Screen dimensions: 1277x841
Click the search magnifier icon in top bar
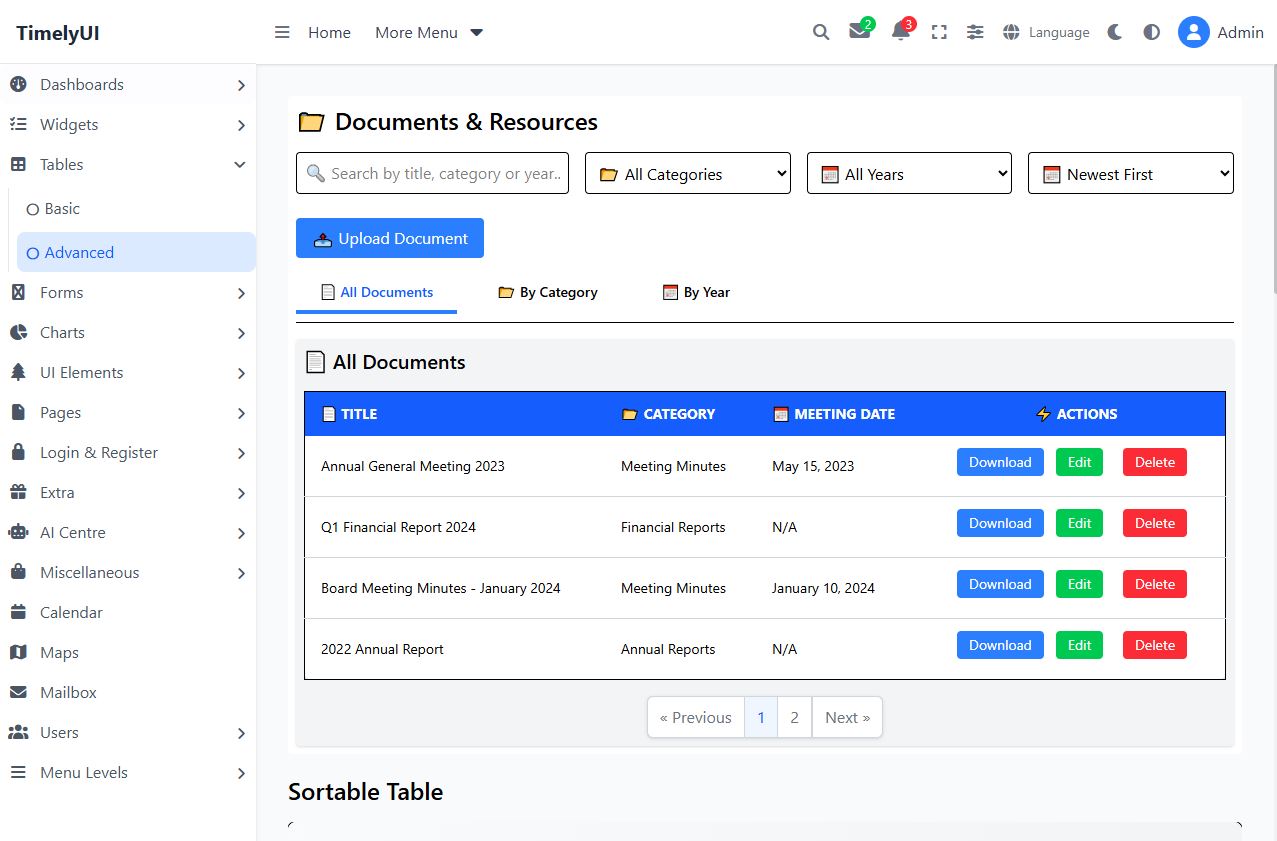821,32
